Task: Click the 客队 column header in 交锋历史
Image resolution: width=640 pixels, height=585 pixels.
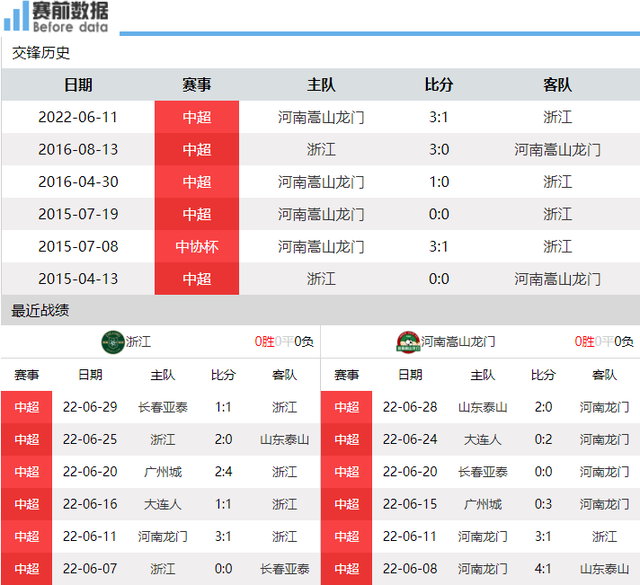Action: pyautogui.click(x=557, y=85)
